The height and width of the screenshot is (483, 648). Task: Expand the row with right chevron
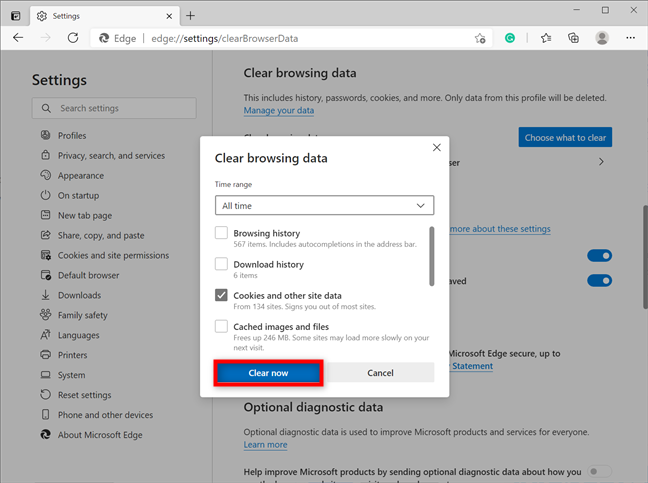pyautogui.click(x=601, y=162)
